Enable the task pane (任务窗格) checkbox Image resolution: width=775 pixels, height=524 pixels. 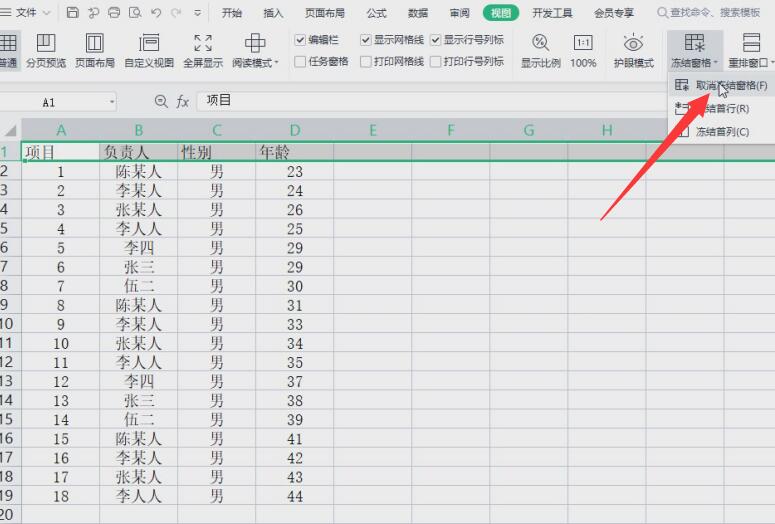tap(301, 61)
